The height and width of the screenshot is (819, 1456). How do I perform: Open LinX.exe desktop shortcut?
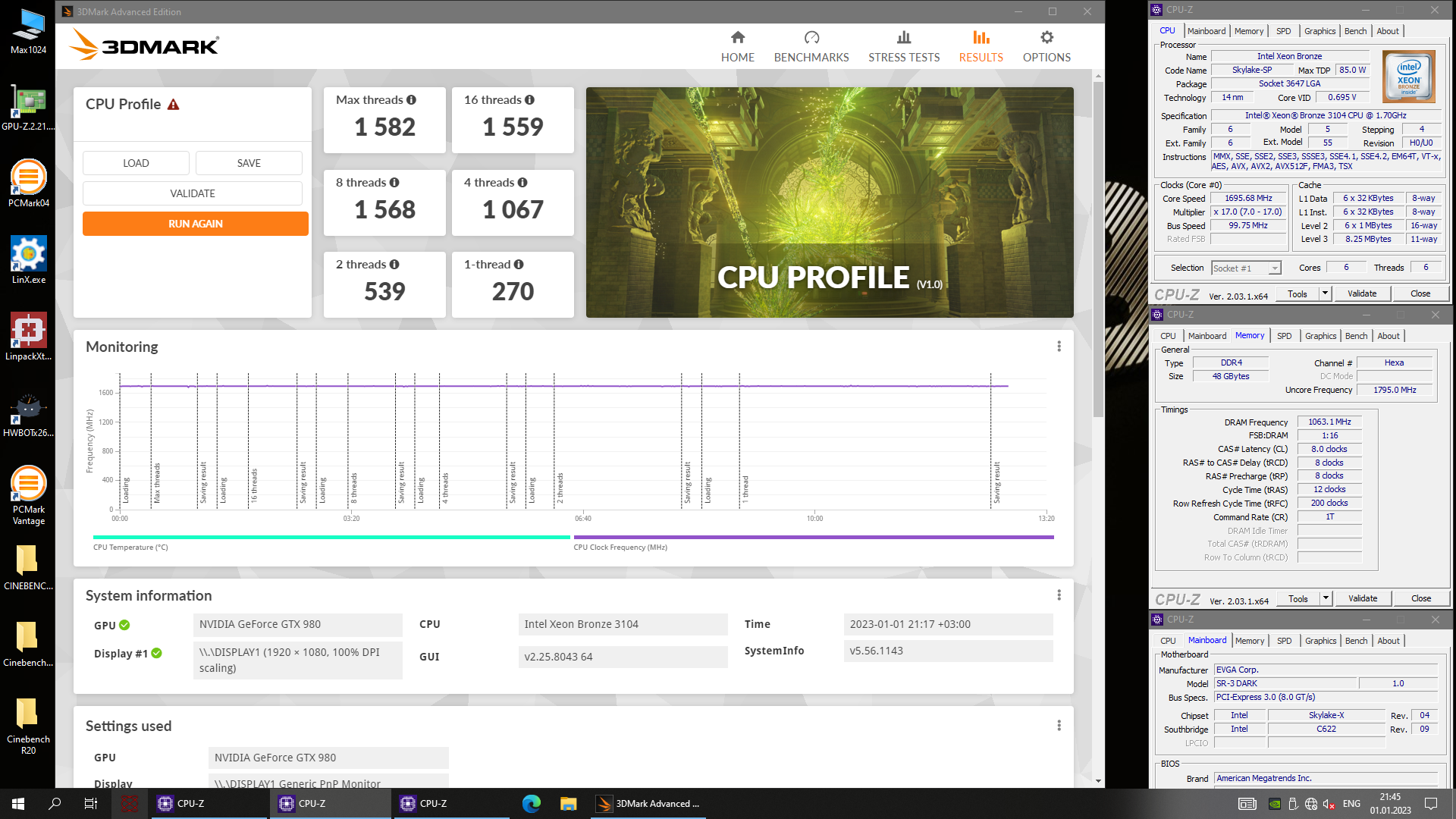point(28,260)
